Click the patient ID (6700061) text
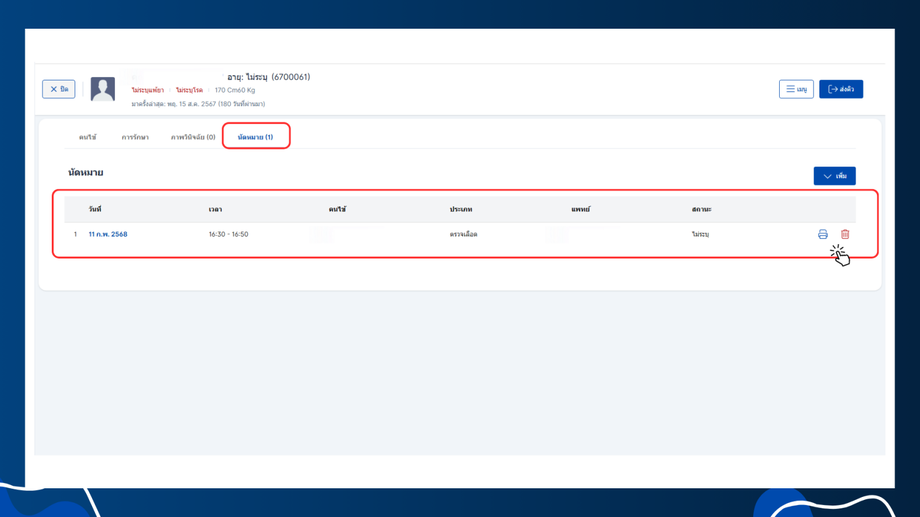Image resolution: width=920 pixels, height=517 pixels. click(x=290, y=77)
